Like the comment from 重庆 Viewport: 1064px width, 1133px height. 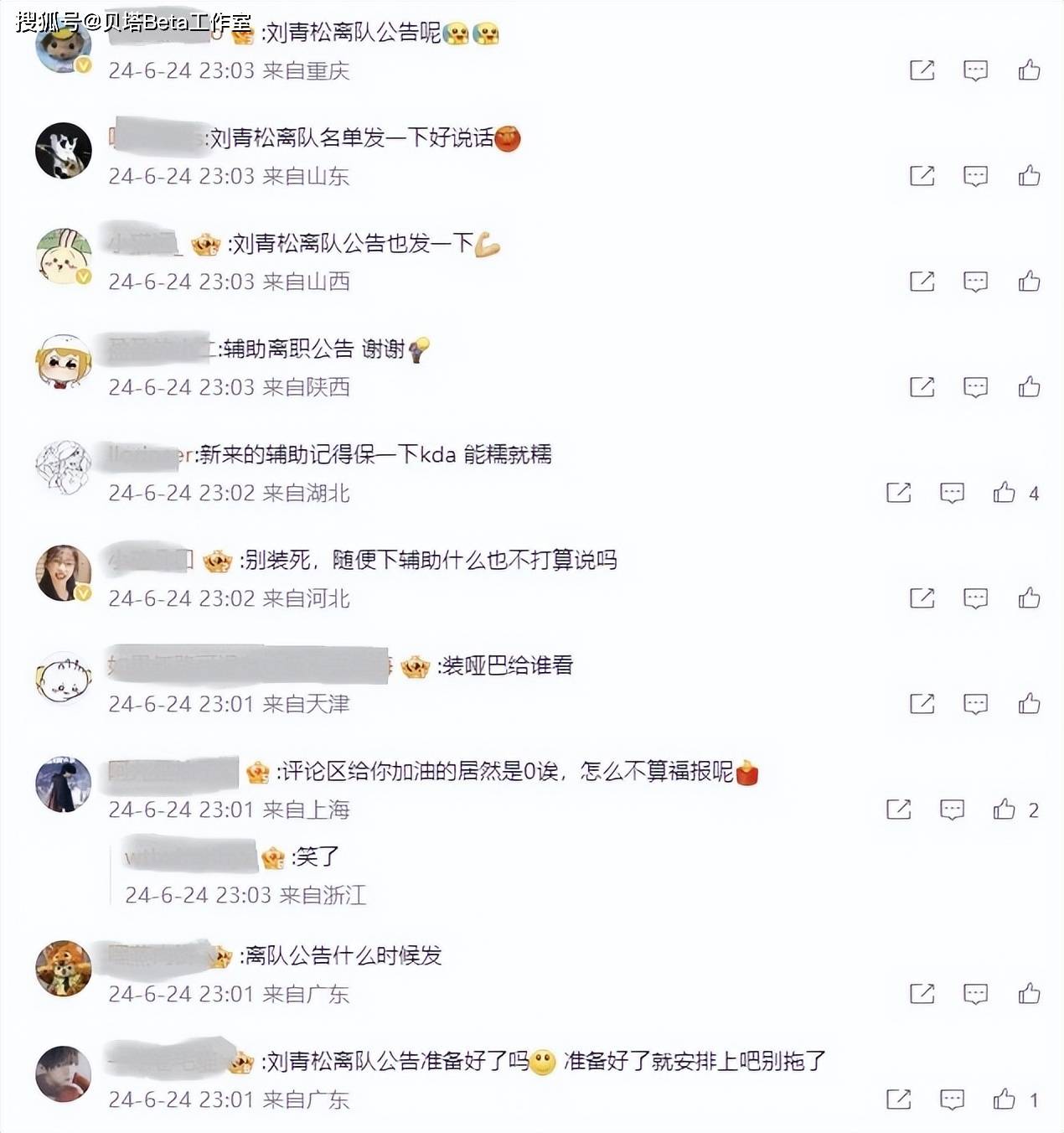click(1029, 70)
